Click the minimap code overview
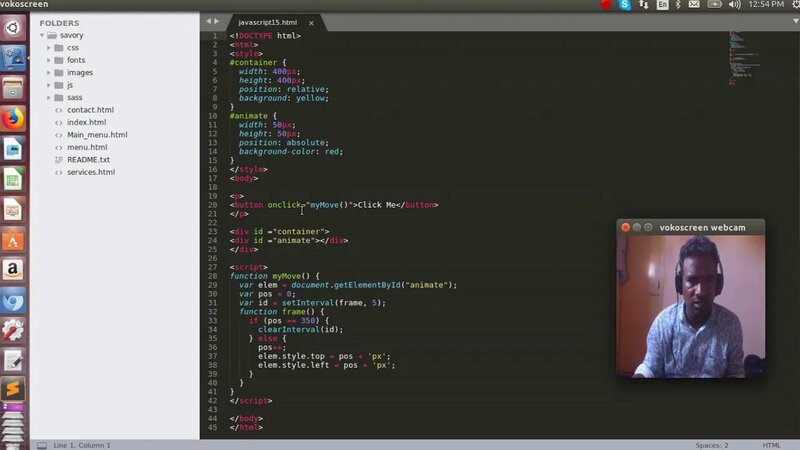 point(744,57)
